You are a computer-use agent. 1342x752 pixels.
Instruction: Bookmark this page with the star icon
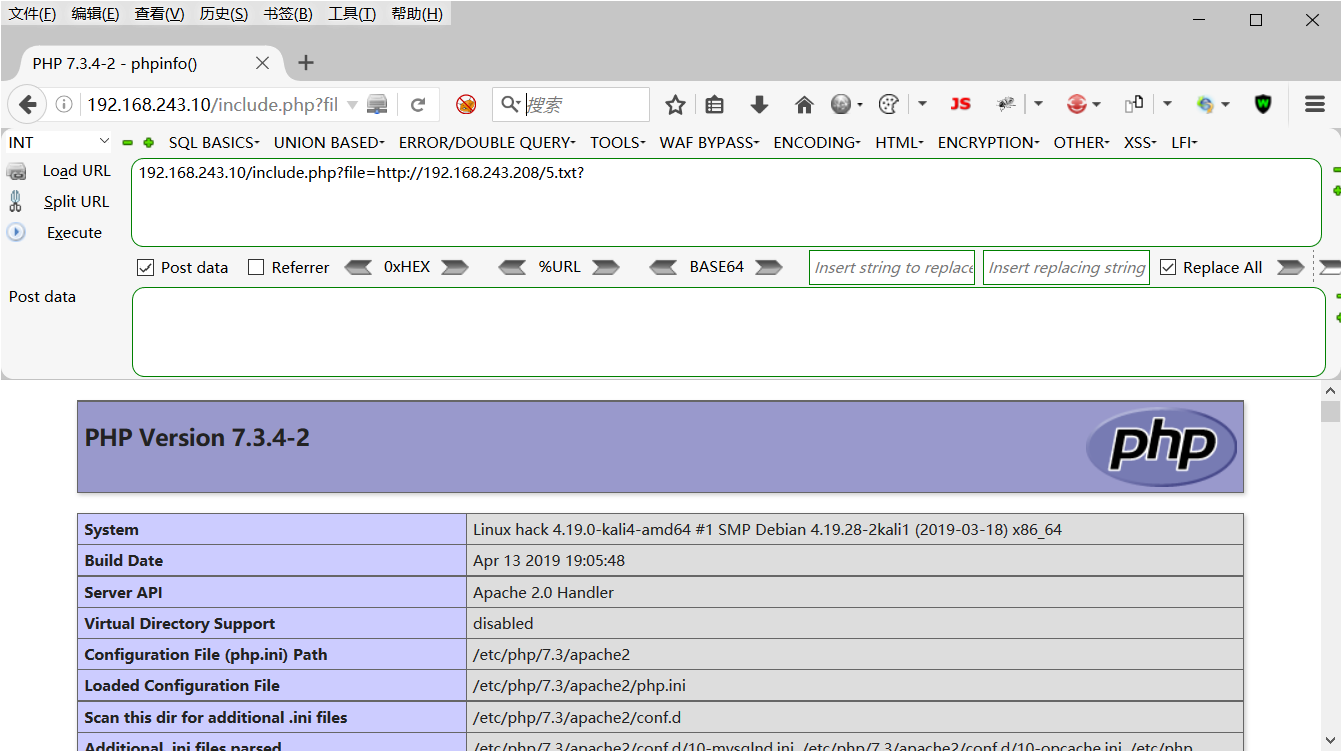pyautogui.click(x=676, y=104)
